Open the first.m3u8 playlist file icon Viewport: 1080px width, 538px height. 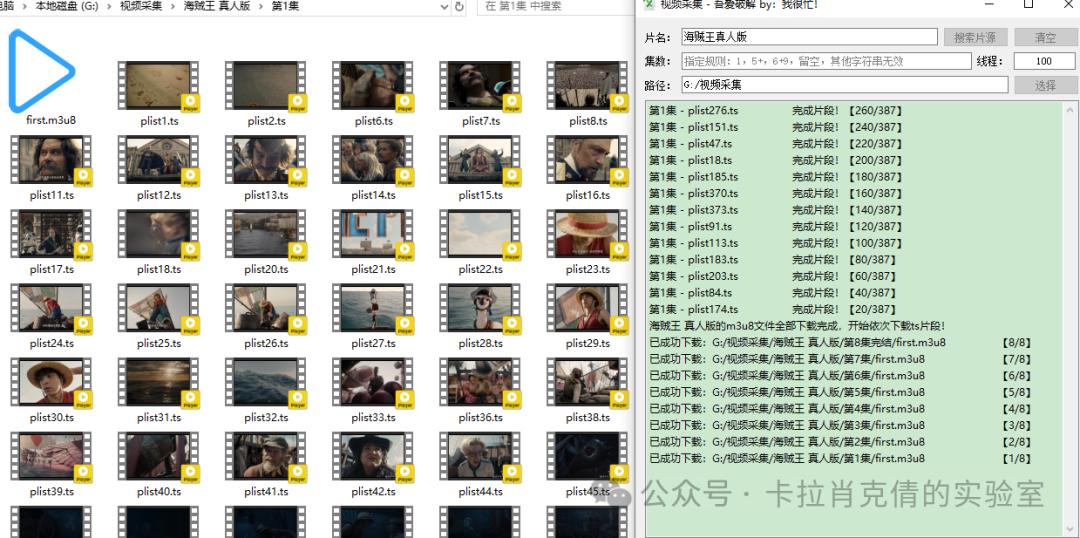[x=42, y=72]
